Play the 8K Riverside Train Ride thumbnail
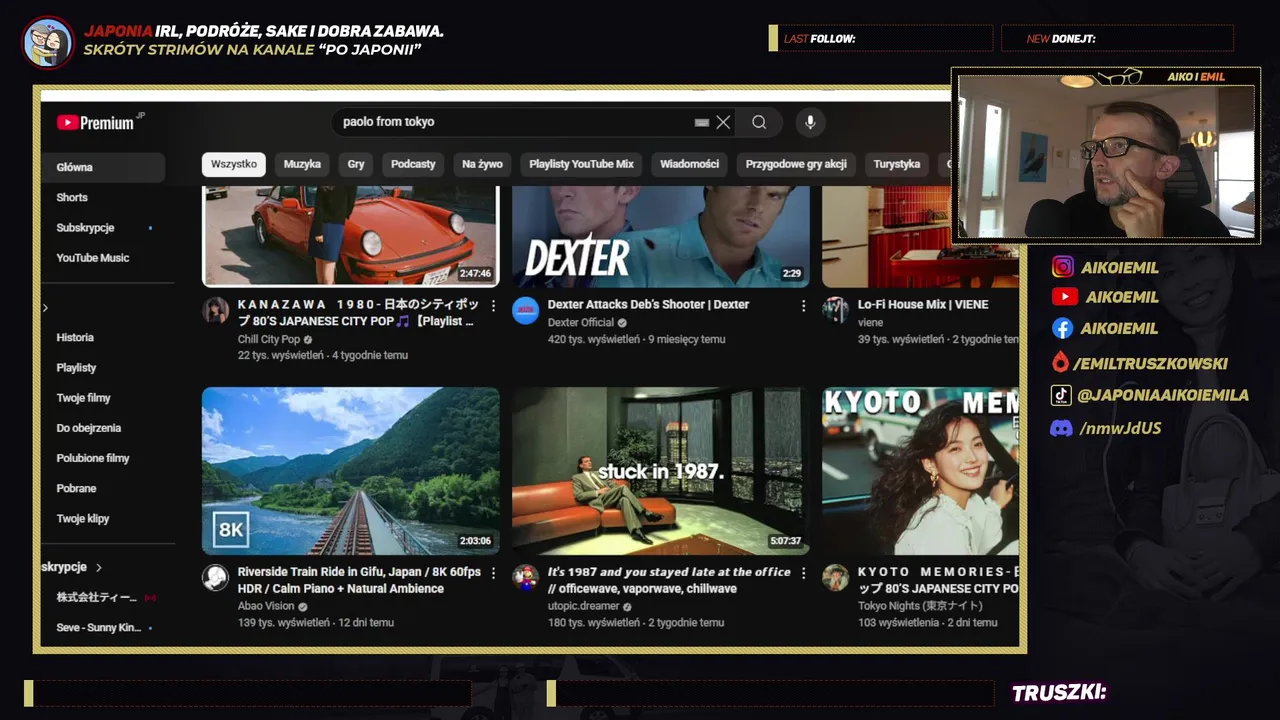Image resolution: width=1280 pixels, height=720 pixels. [x=351, y=471]
